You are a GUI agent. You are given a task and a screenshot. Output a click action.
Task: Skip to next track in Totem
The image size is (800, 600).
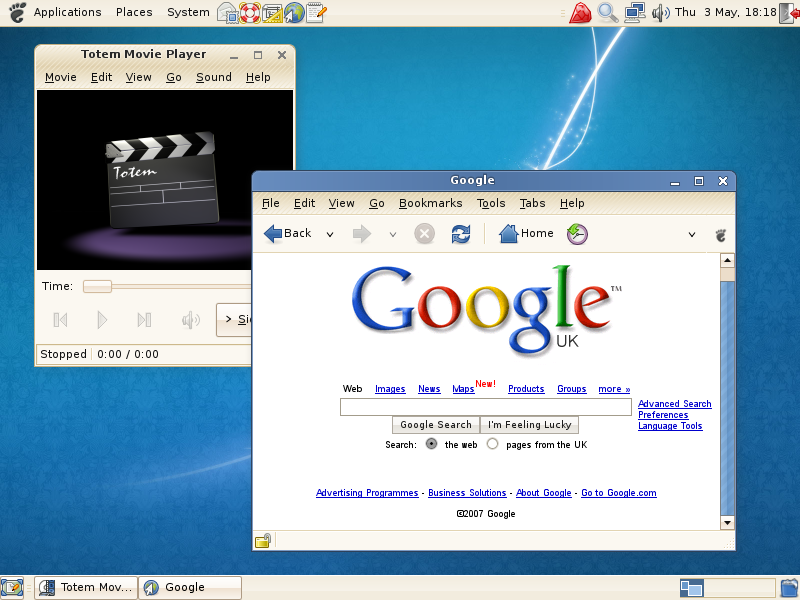(x=144, y=320)
